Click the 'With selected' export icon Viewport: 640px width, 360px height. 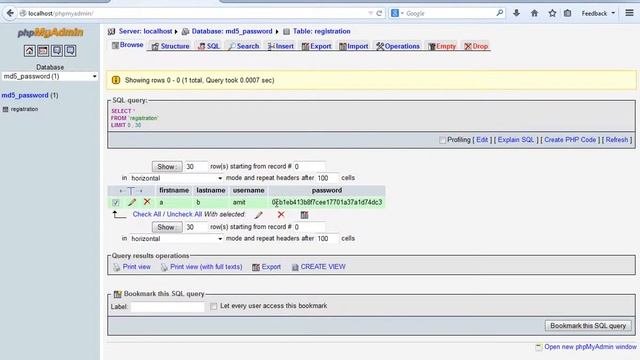click(x=304, y=215)
